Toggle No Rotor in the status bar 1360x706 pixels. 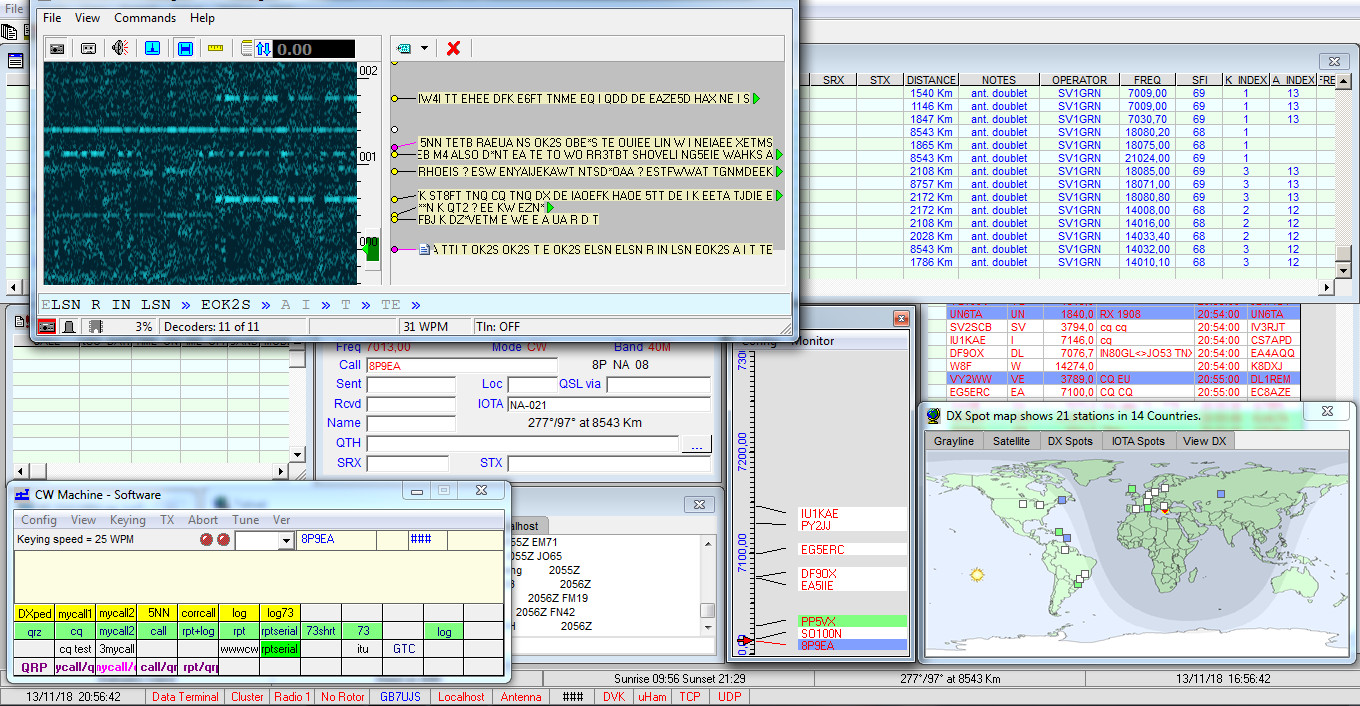point(342,697)
